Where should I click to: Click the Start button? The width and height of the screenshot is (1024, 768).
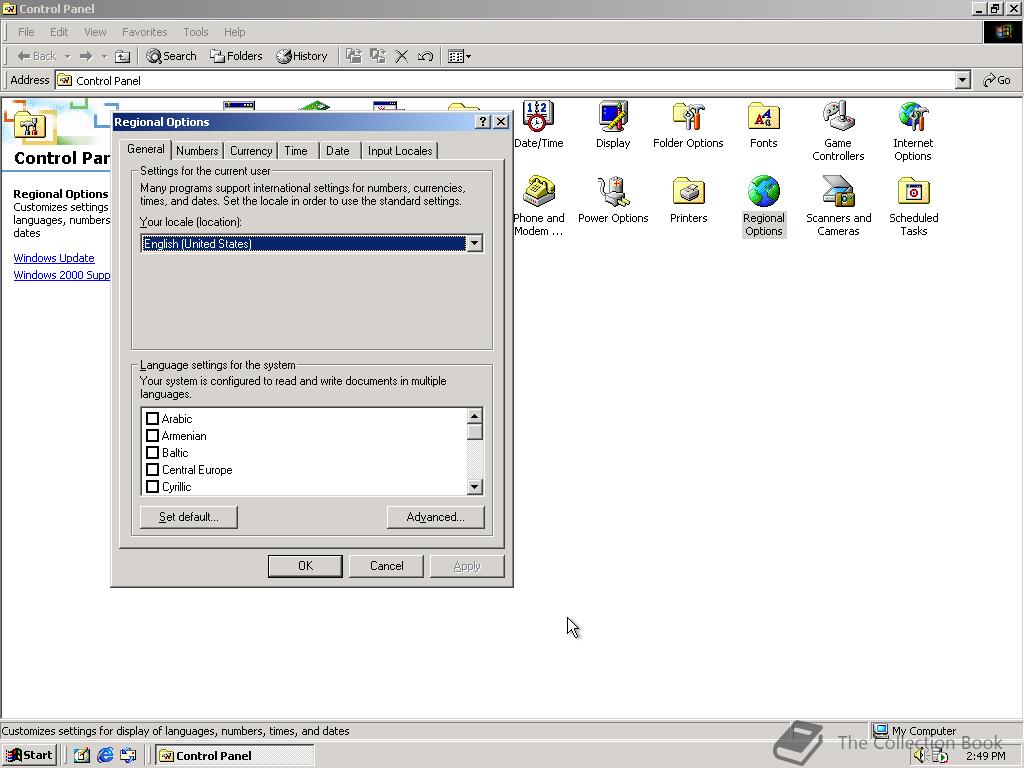coord(29,756)
